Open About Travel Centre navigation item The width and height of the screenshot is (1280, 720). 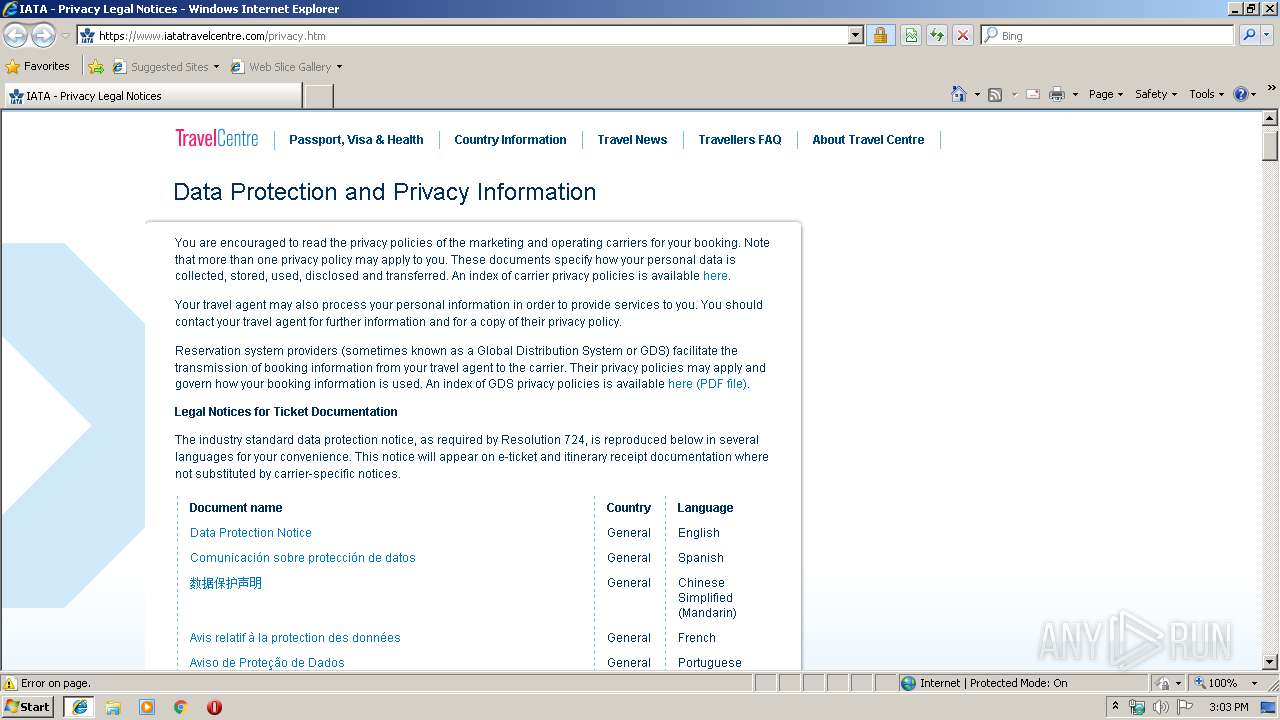tap(868, 140)
